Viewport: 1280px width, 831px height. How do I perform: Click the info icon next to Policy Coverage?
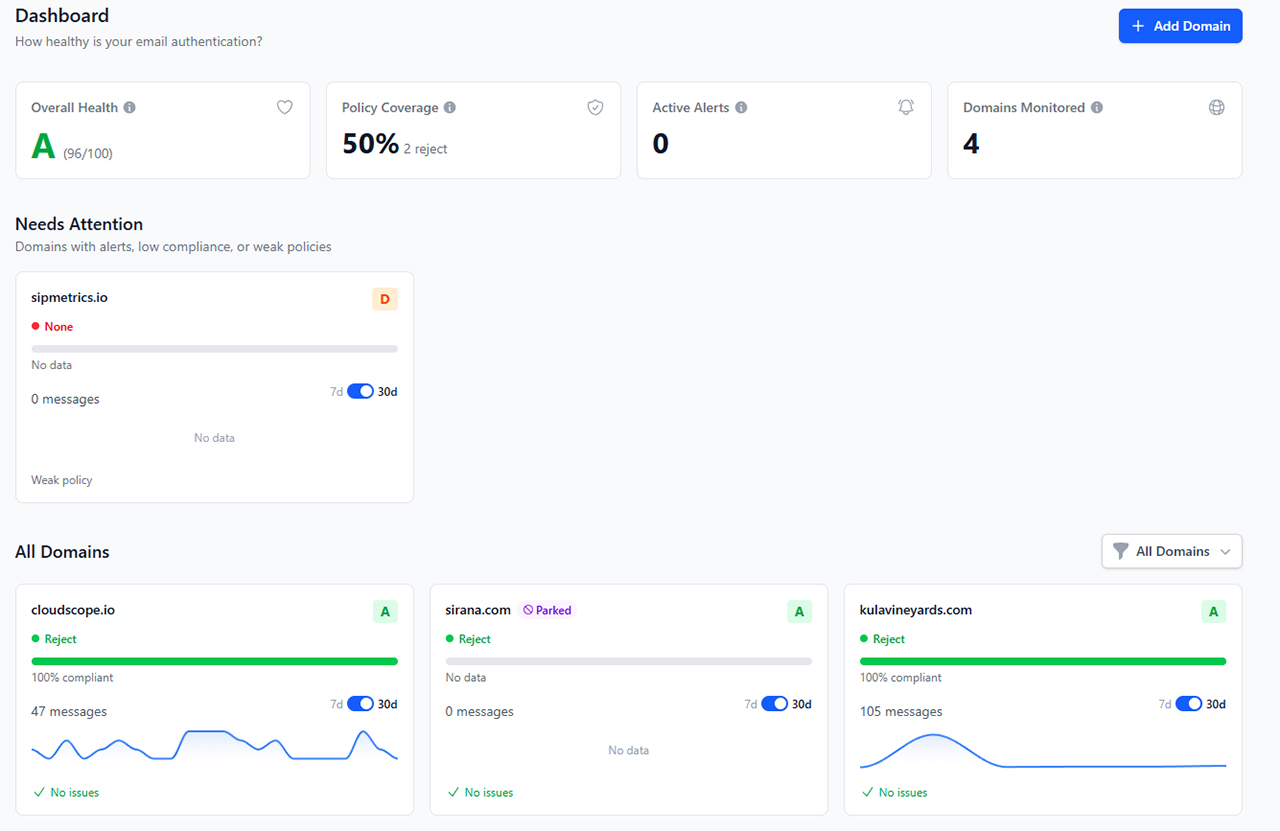pos(450,108)
